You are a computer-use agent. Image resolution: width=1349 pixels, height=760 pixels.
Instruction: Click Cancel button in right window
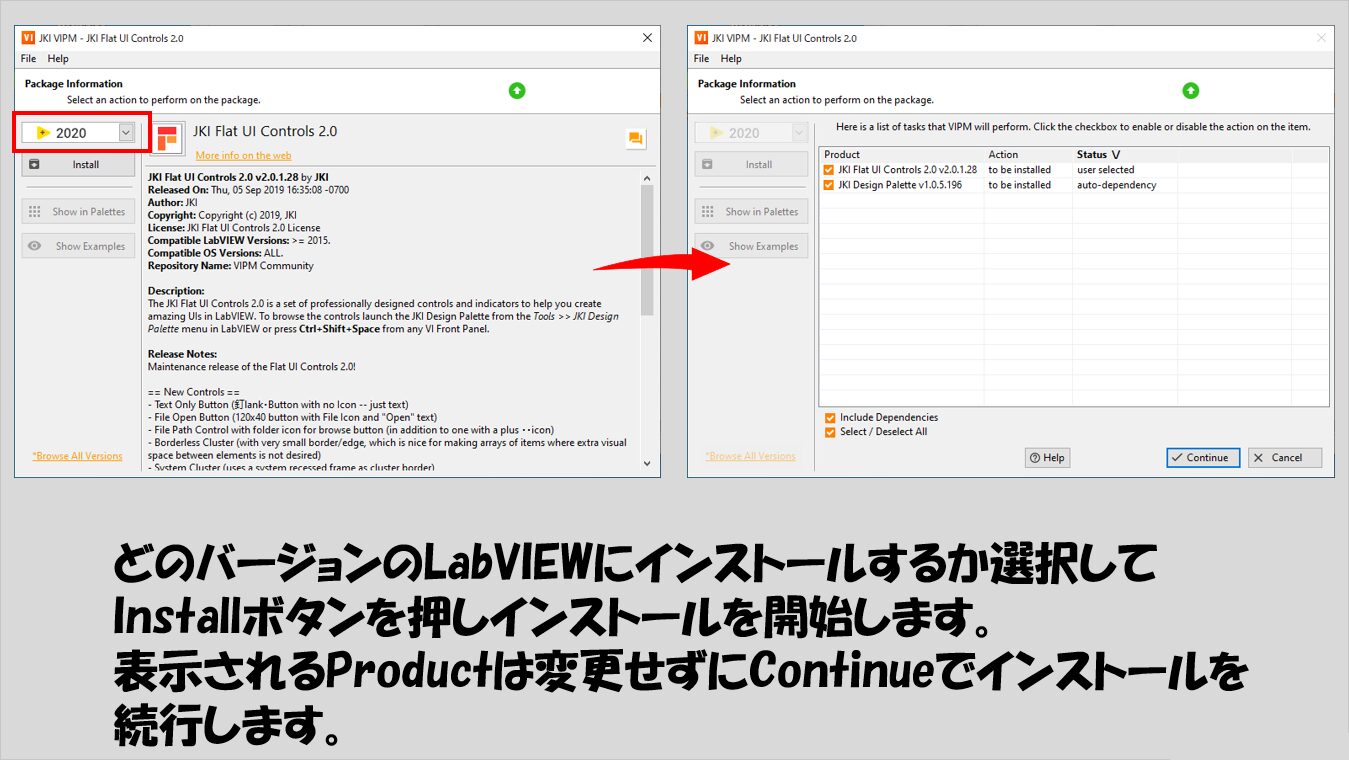click(1285, 458)
